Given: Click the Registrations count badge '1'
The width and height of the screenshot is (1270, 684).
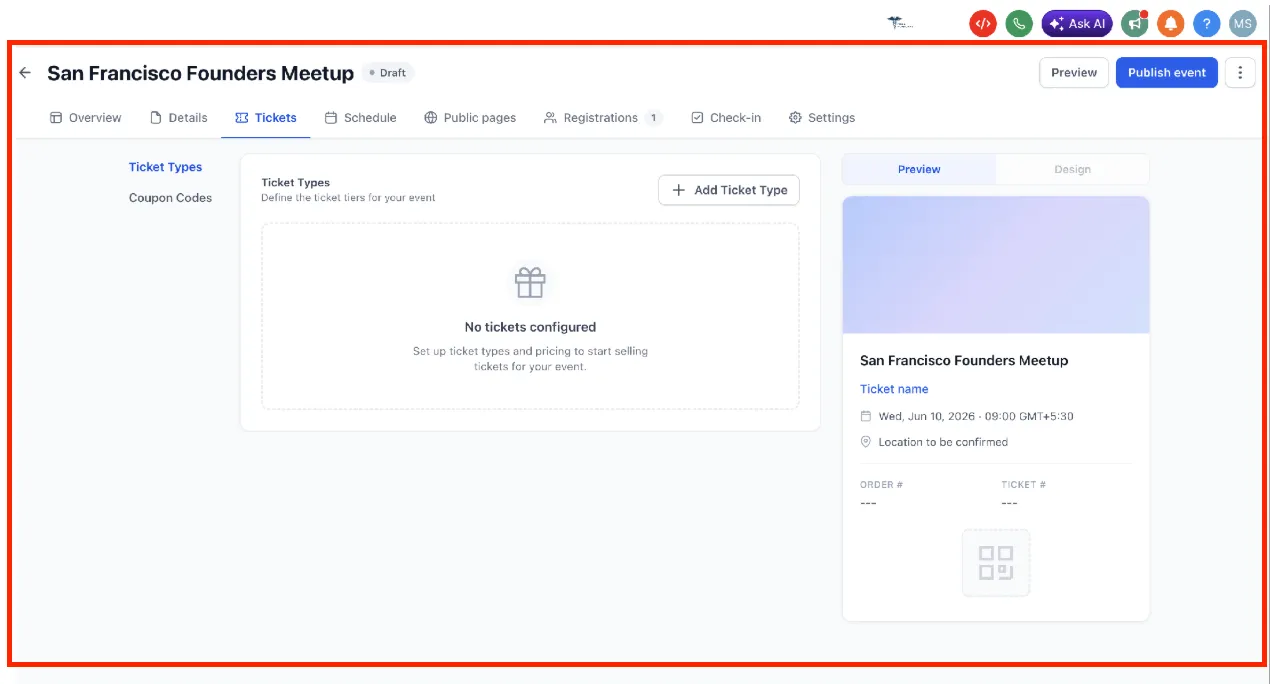Looking at the screenshot, I should [654, 118].
